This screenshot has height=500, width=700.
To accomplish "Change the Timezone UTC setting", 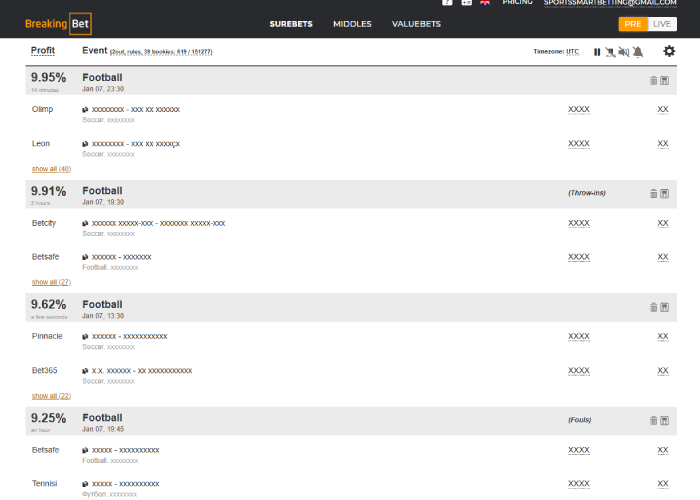I will [x=573, y=52].
